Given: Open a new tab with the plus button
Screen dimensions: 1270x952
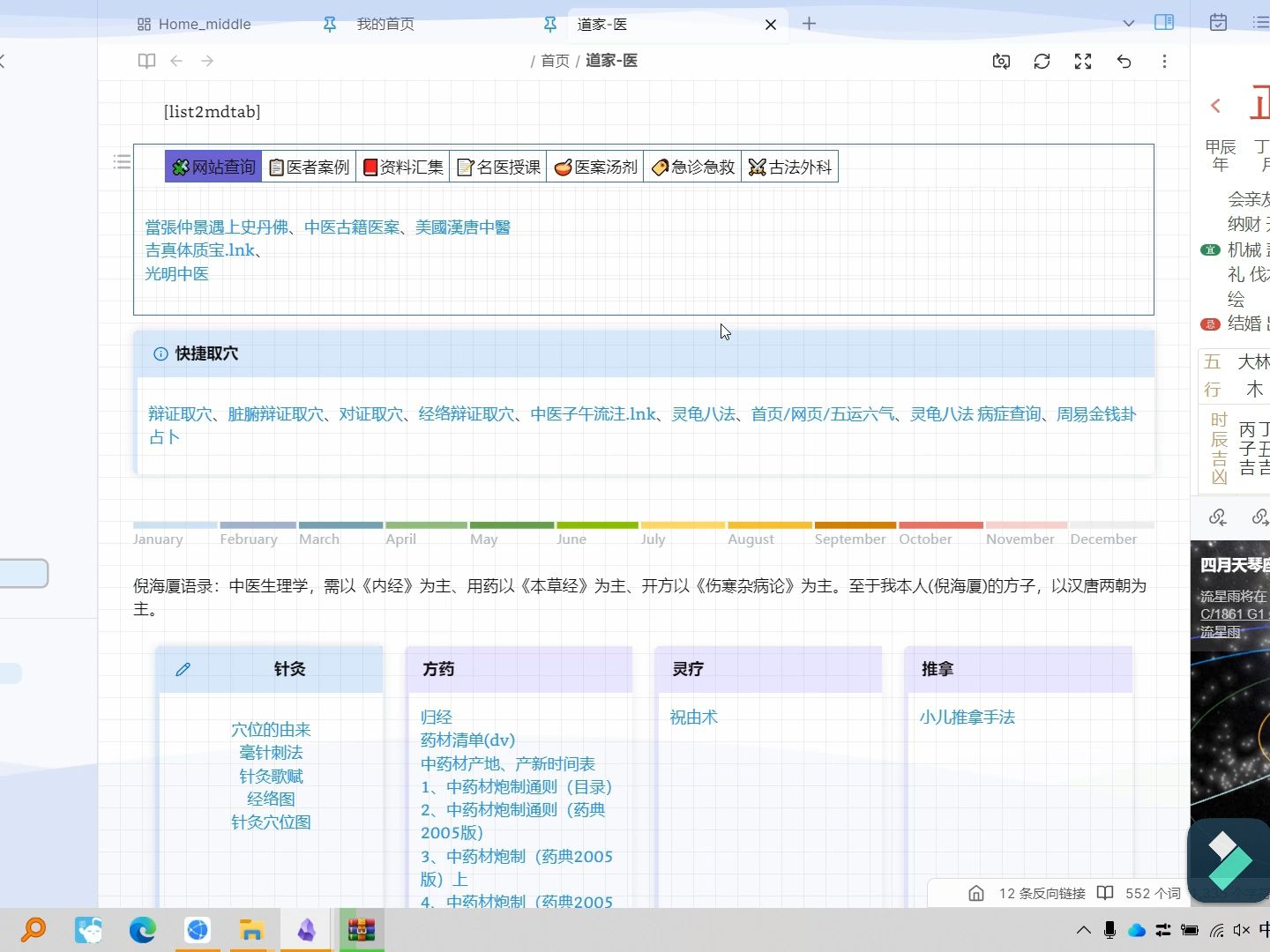Looking at the screenshot, I should point(809,24).
